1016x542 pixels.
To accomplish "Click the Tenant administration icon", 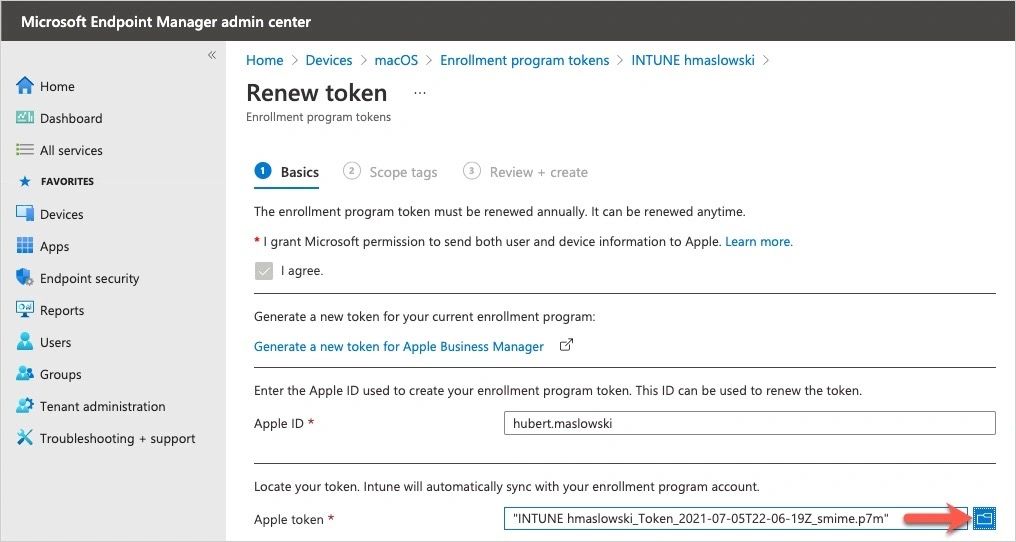I will (x=25, y=406).
